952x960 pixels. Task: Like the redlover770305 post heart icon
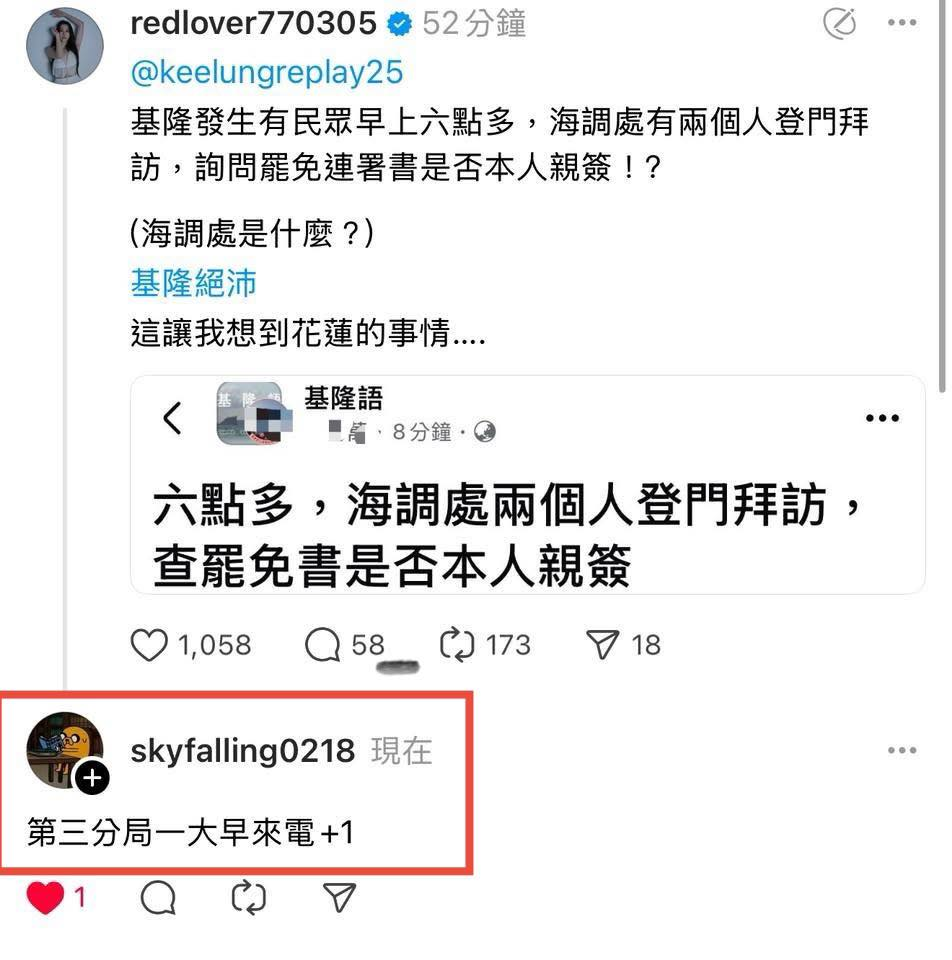point(149,645)
